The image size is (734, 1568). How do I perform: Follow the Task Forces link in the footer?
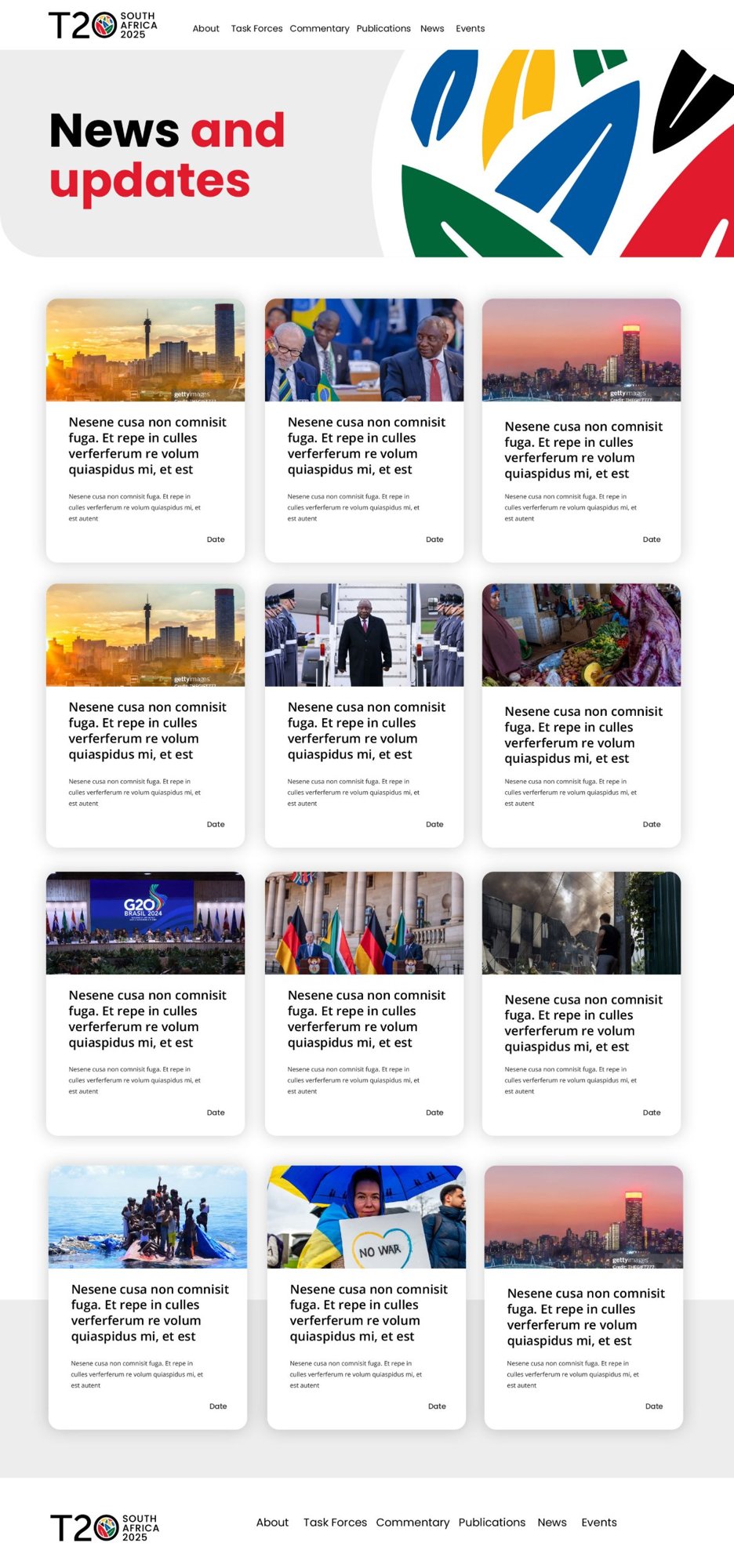pyautogui.click(x=335, y=1523)
